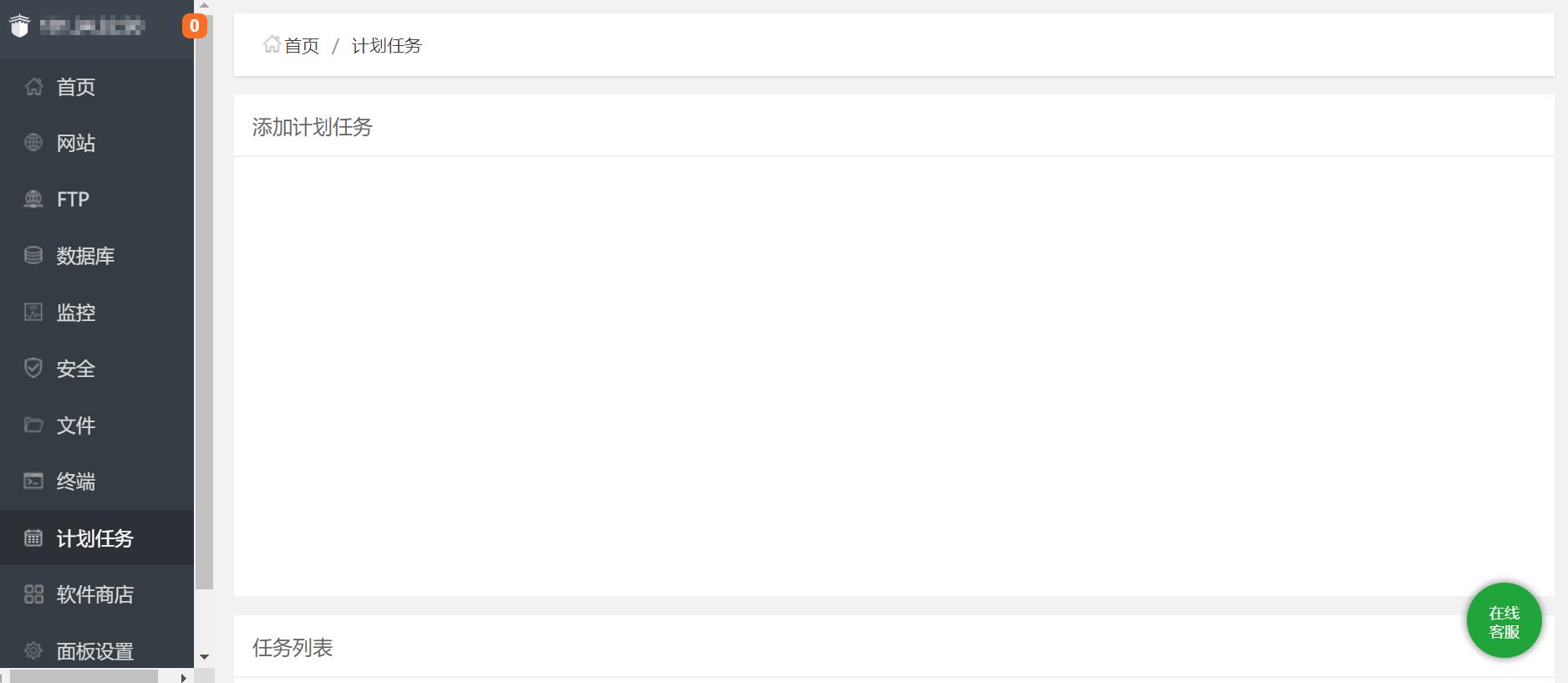
Task: Click the calendar icon for 计划任务
Action: [x=33, y=538]
